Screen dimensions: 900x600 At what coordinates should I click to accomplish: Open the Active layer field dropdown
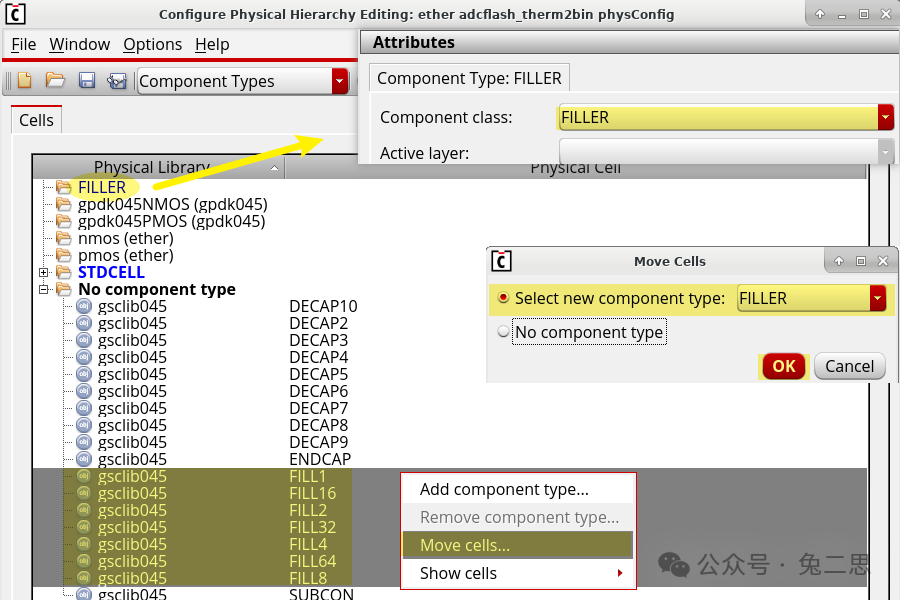[886, 152]
